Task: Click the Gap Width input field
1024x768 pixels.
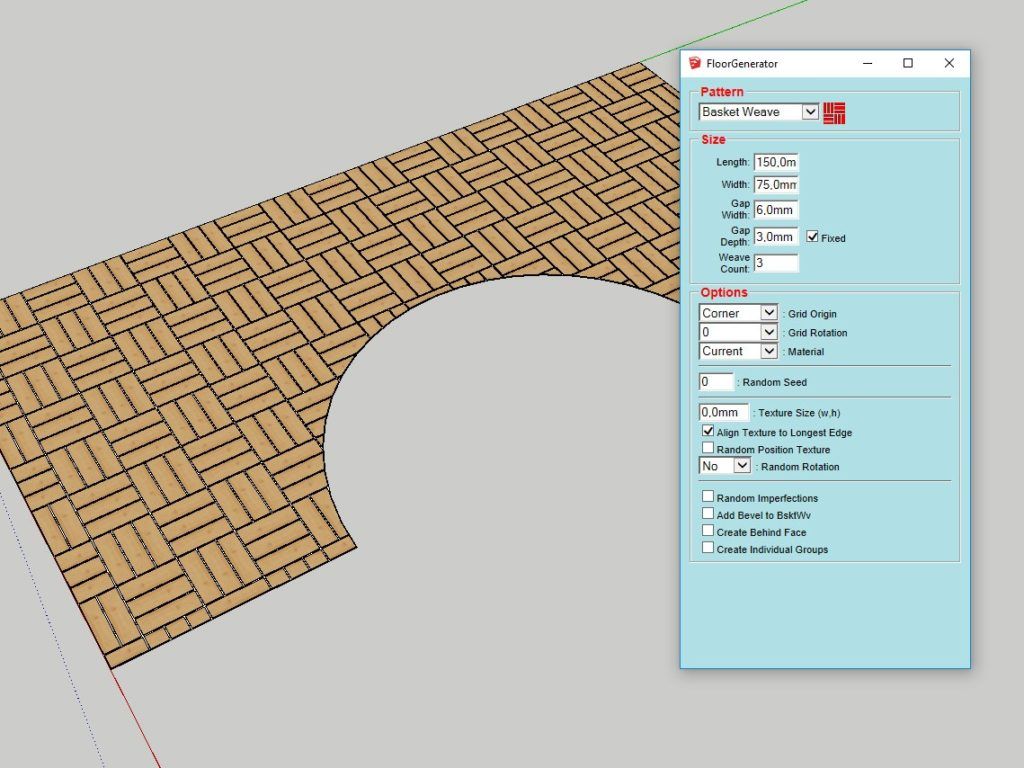Action: pos(776,210)
